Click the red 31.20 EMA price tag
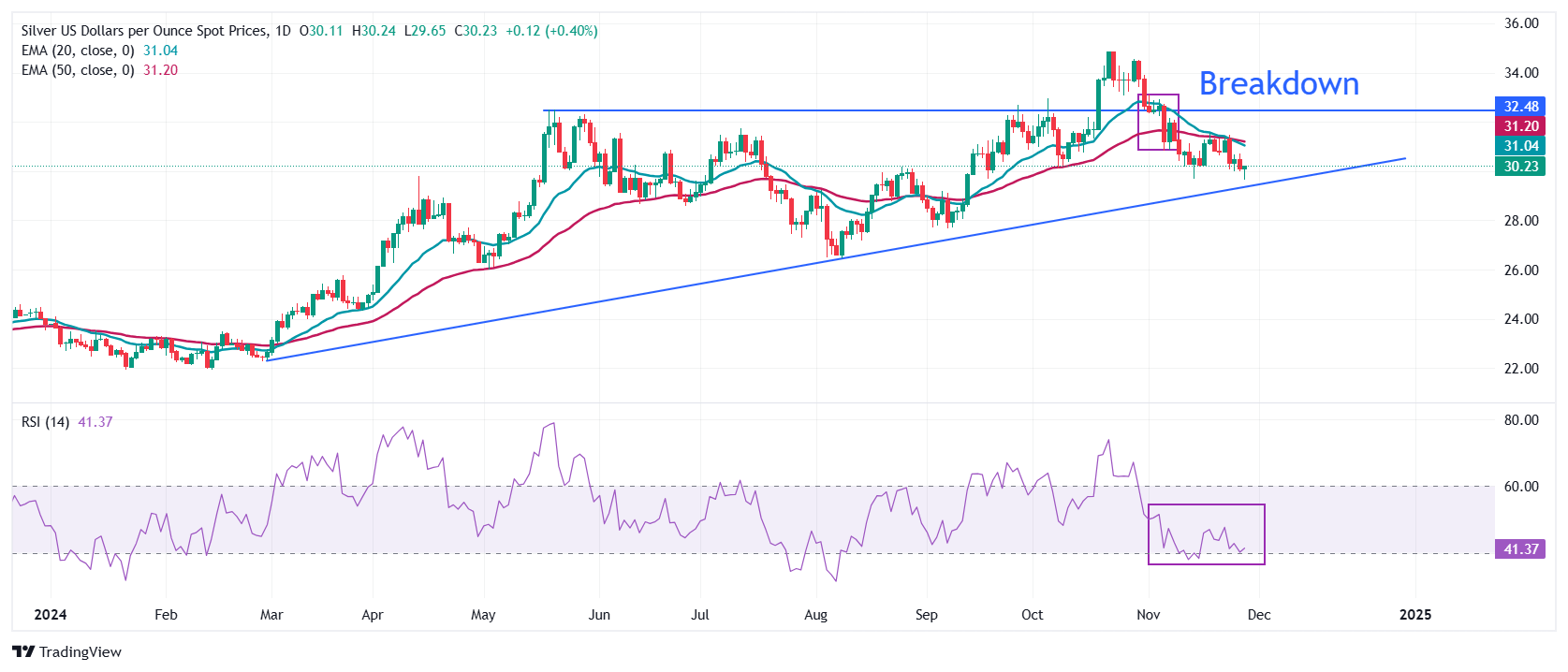Image resolution: width=1568 pixels, height=672 pixels. click(1520, 126)
